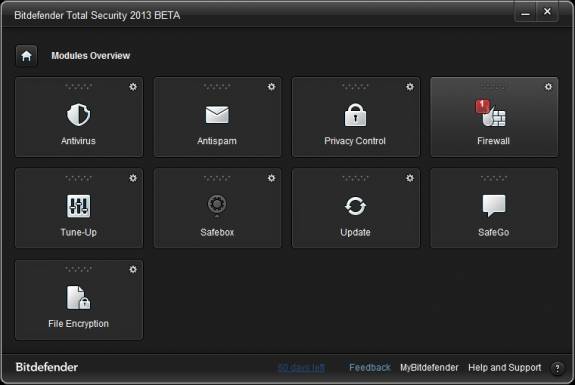Open settings gear on the Antispam tile
This screenshot has width=575, height=385.
coord(271,87)
